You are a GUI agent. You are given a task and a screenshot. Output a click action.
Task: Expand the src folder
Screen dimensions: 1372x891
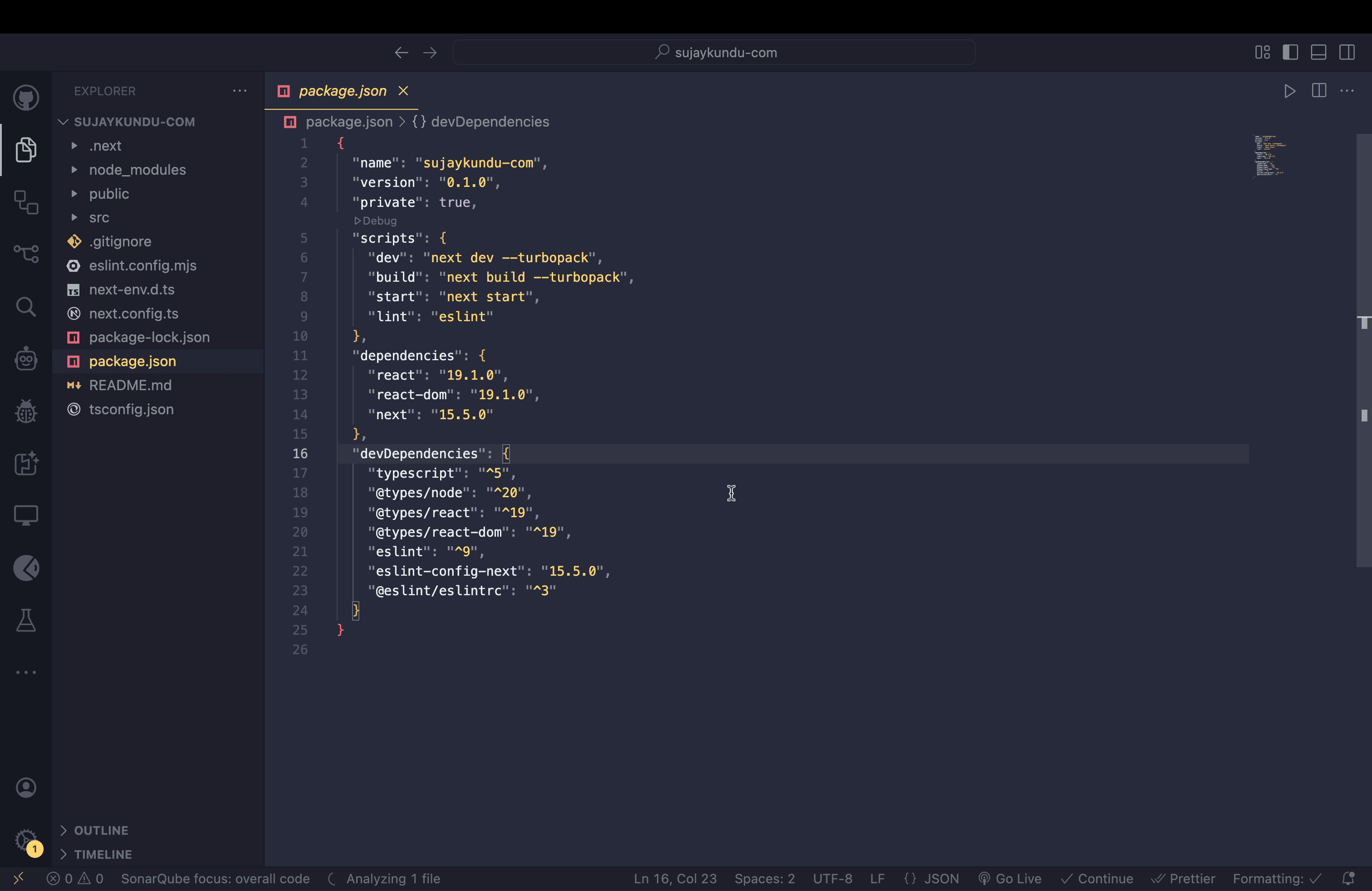[x=98, y=217]
